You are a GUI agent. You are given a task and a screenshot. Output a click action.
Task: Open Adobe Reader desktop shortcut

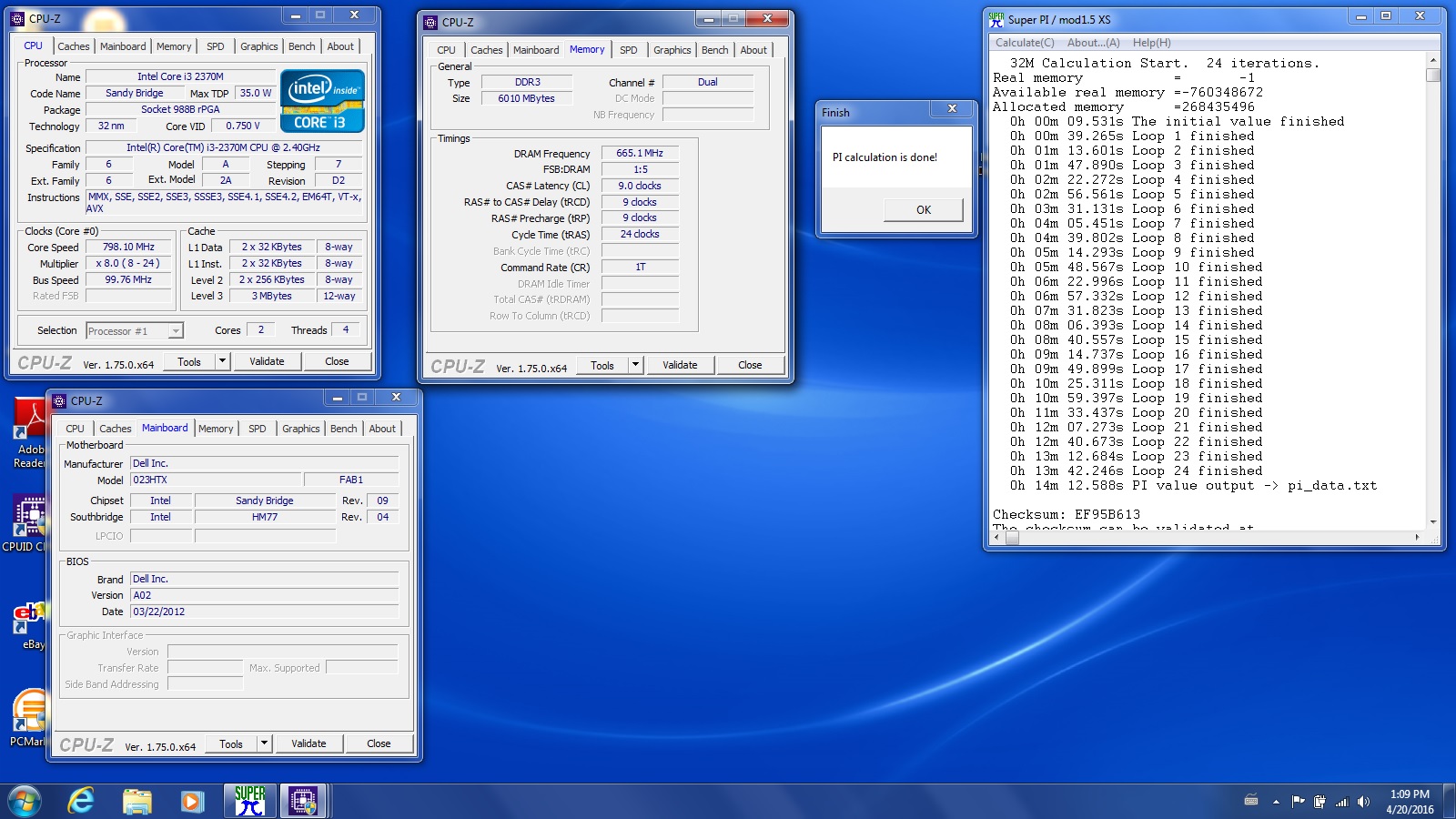(x=29, y=433)
